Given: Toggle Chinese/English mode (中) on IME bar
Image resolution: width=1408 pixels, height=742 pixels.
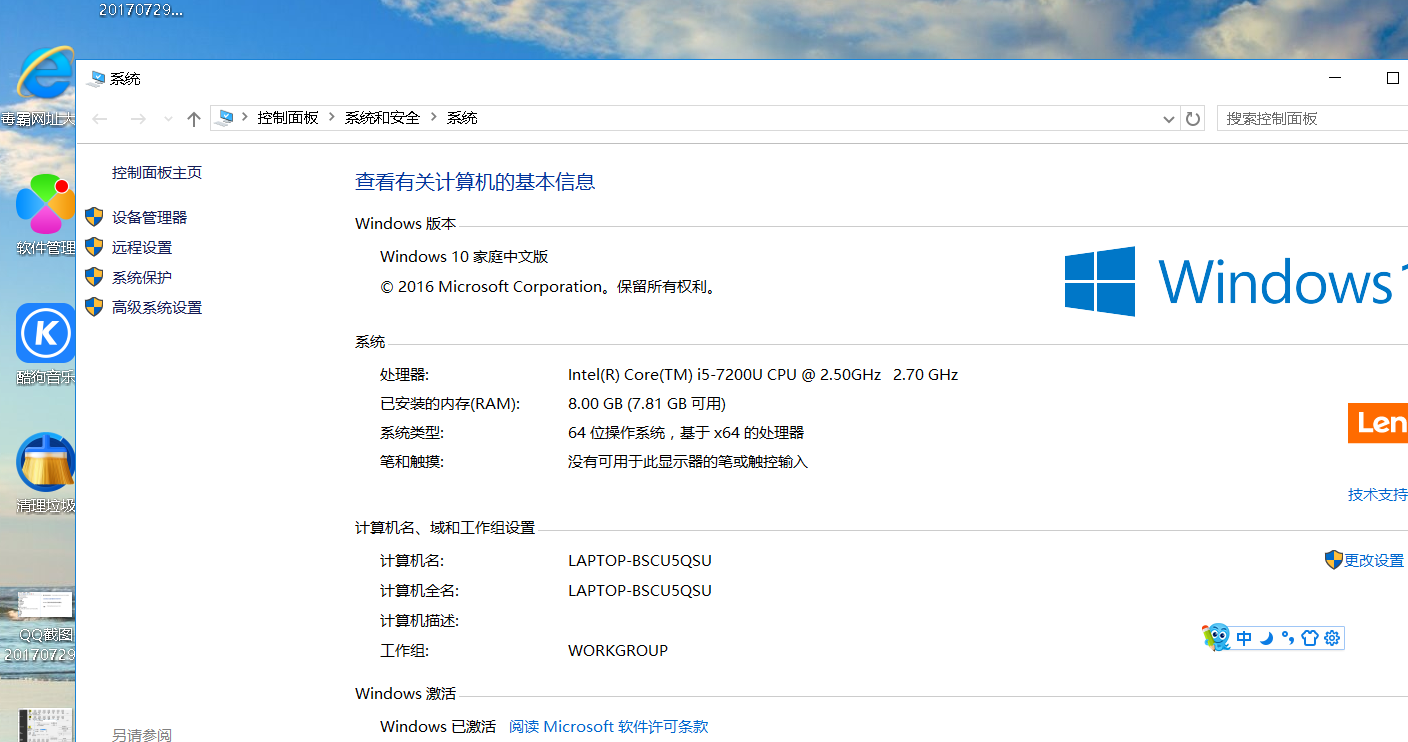Looking at the screenshot, I should pyautogui.click(x=1244, y=638).
